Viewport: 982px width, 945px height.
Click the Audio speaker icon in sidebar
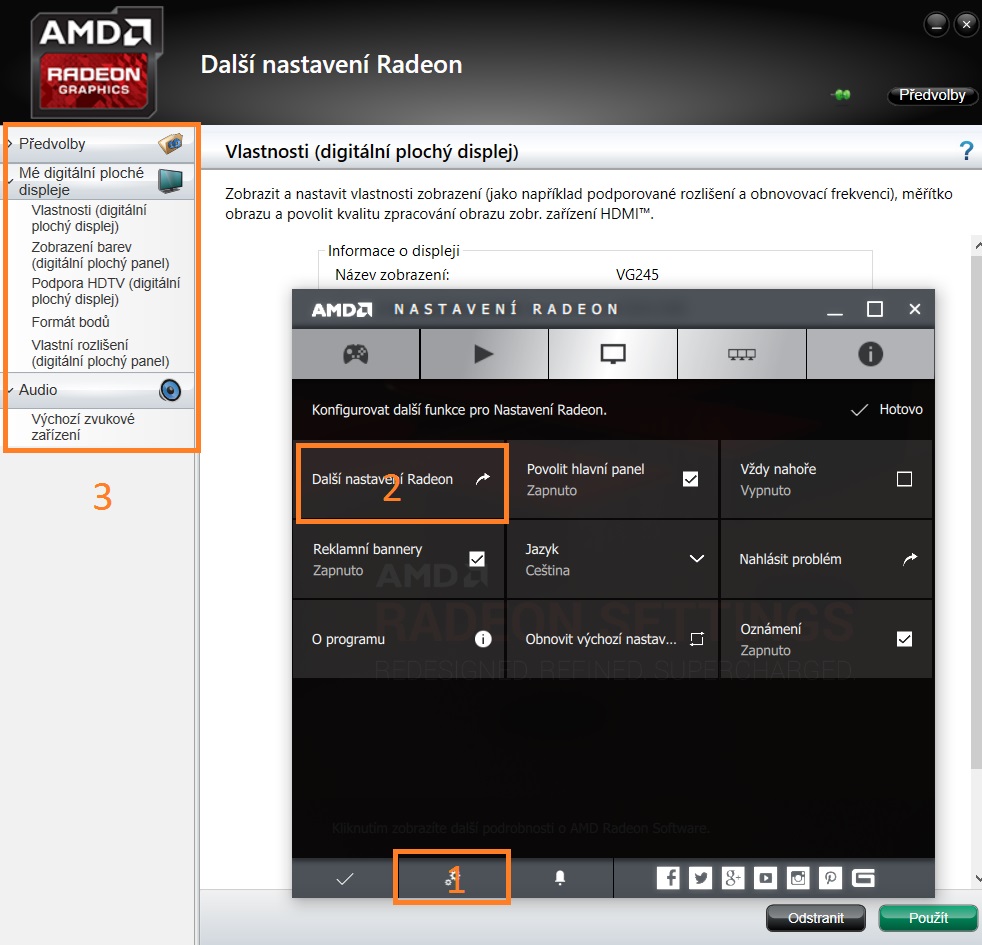point(170,390)
